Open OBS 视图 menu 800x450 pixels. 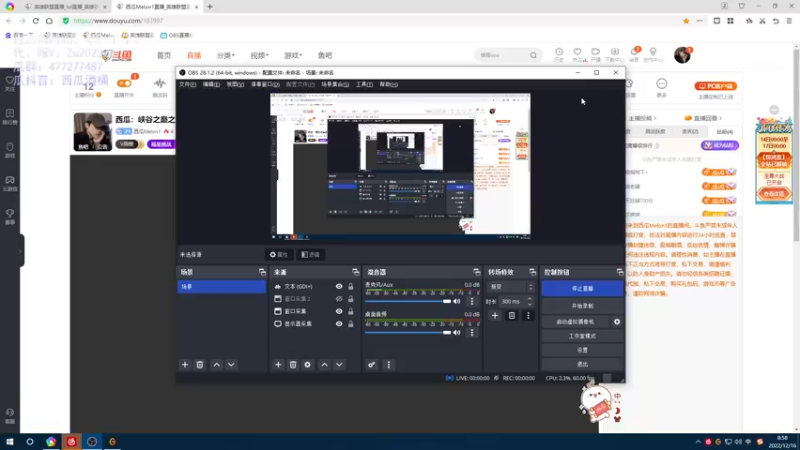click(x=235, y=84)
